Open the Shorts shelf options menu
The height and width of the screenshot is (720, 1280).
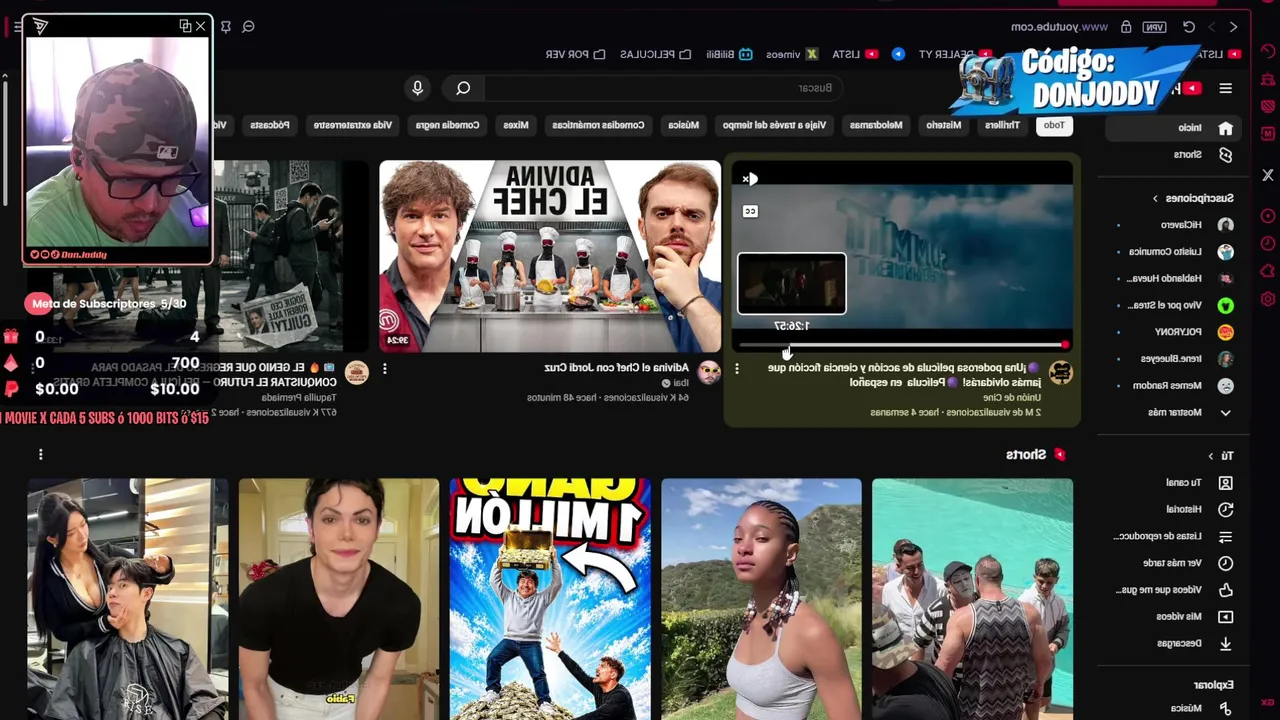pos(41,454)
